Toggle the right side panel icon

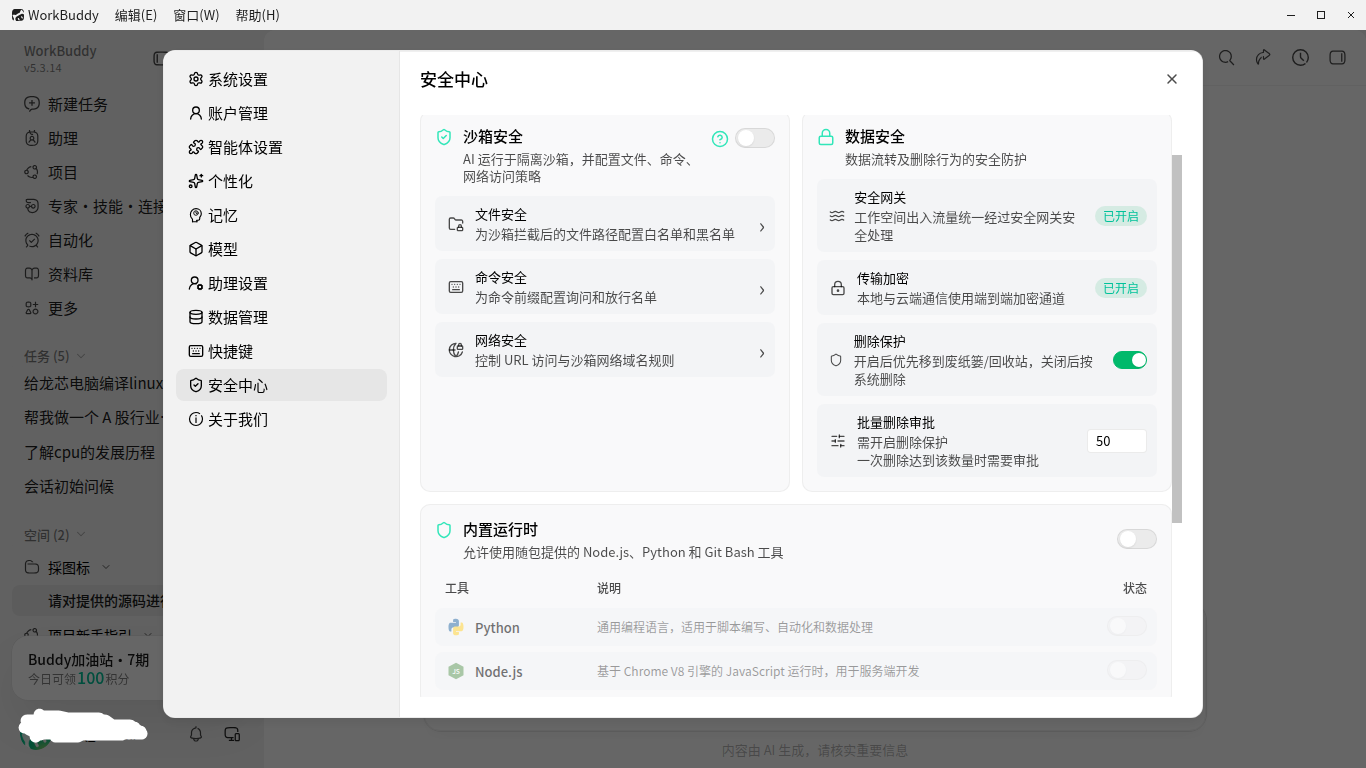1337,58
